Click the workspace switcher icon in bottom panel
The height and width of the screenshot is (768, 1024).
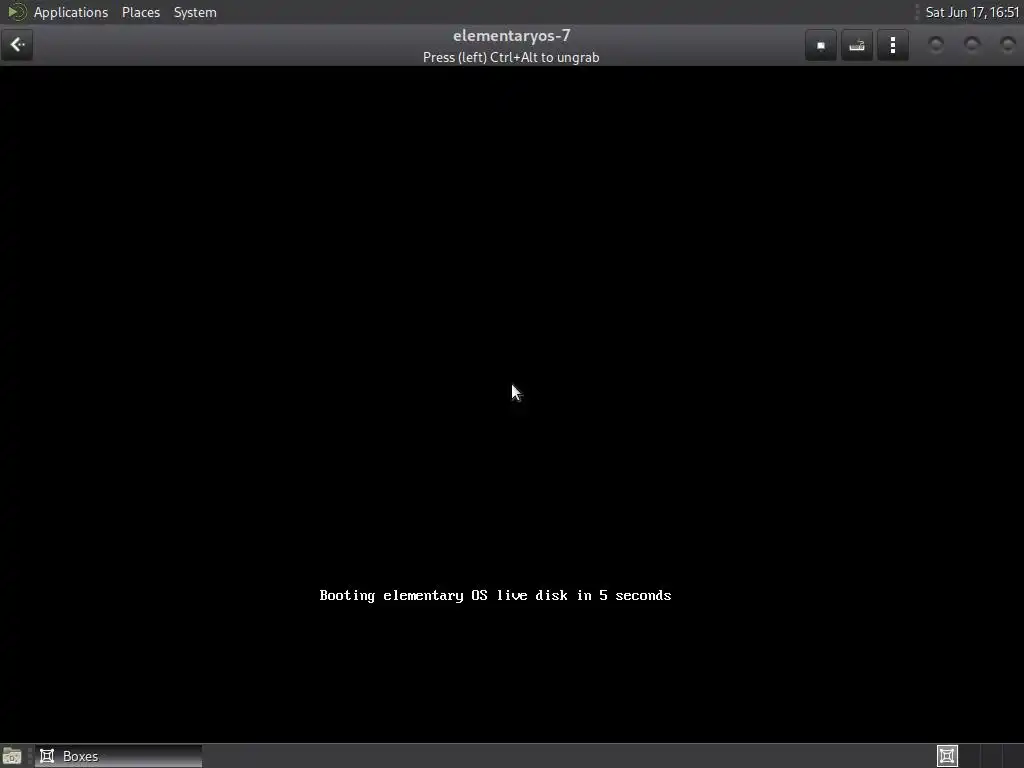point(947,756)
